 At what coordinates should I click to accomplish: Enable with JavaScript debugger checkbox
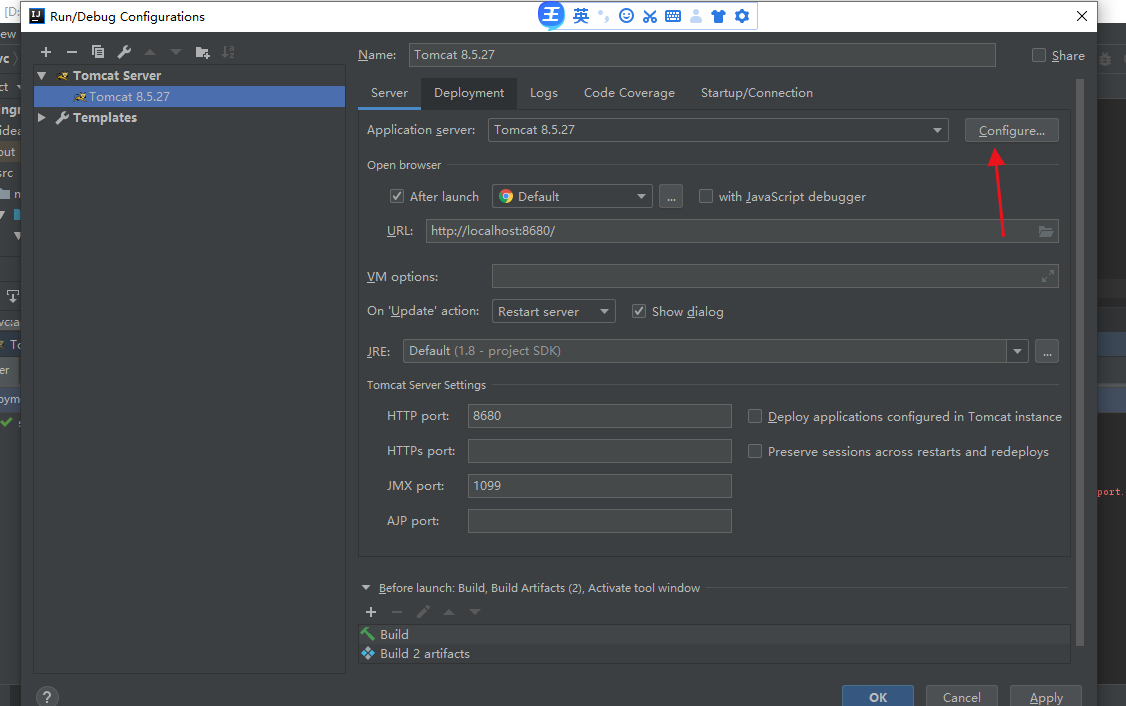706,196
